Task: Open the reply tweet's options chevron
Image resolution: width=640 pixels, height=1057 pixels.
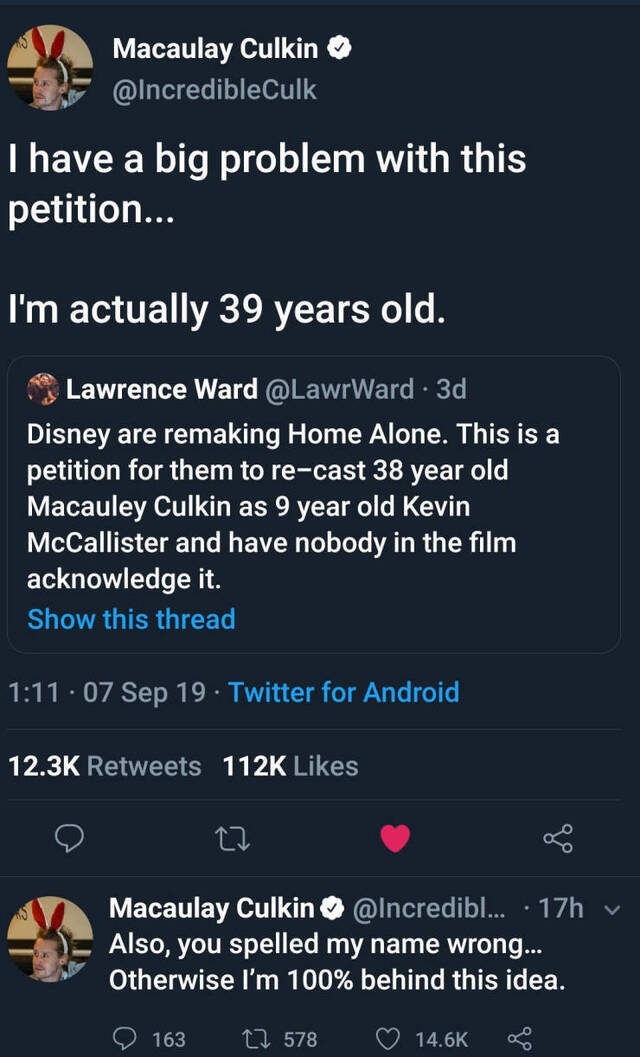Action: coord(615,909)
